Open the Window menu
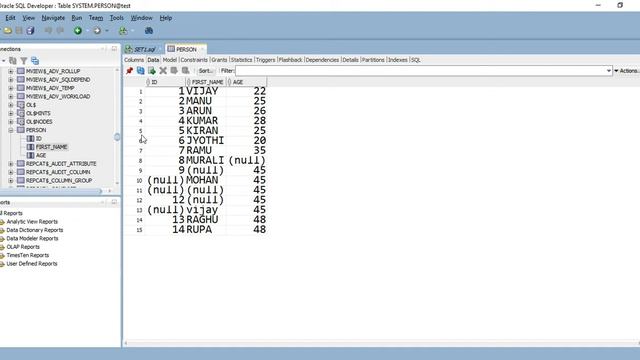640x360 pixels. [x=142, y=18]
